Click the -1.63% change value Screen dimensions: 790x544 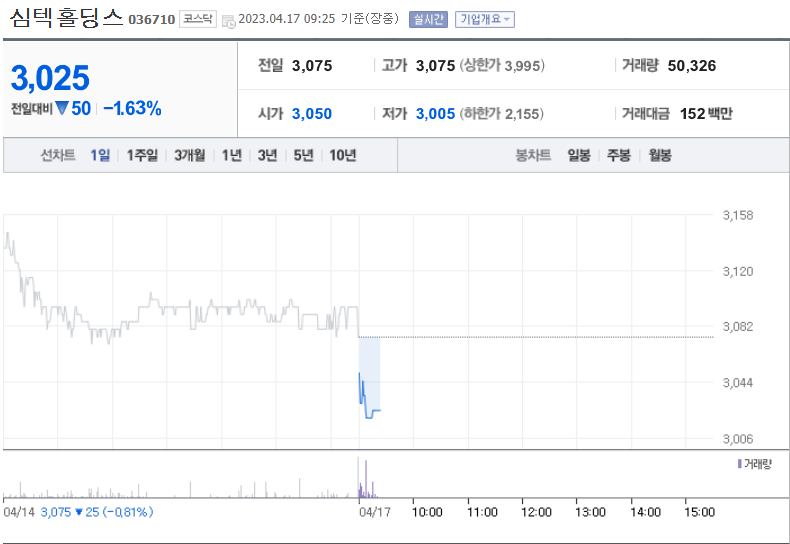tap(132, 108)
